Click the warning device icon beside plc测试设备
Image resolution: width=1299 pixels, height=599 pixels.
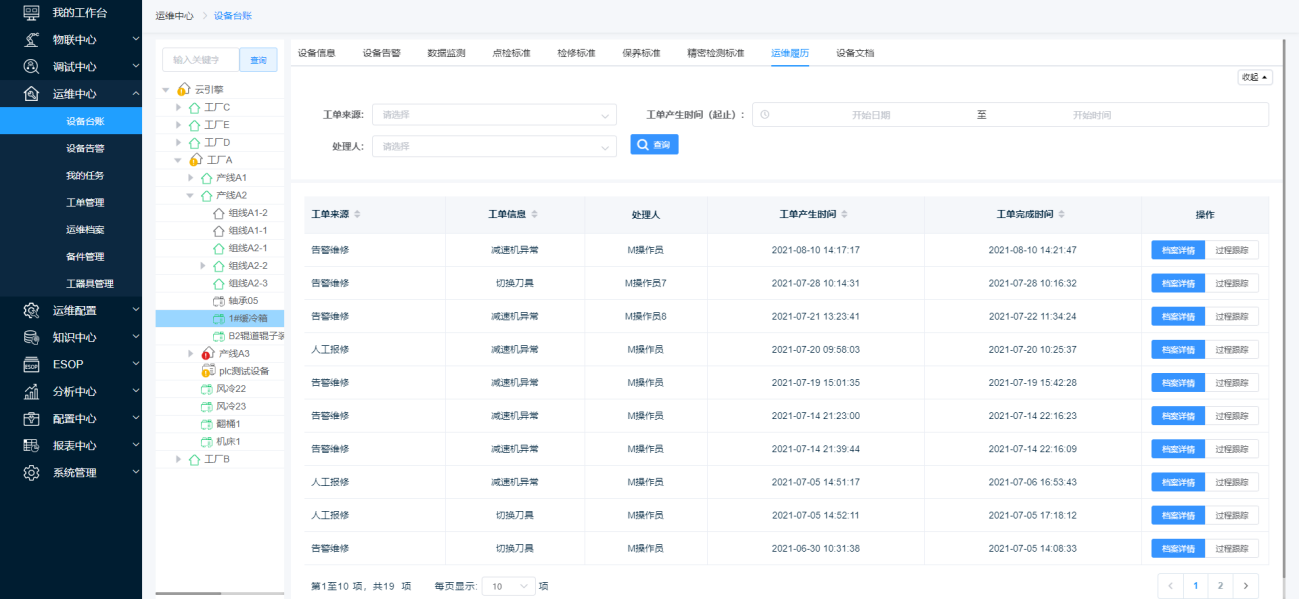pos(208,371)
